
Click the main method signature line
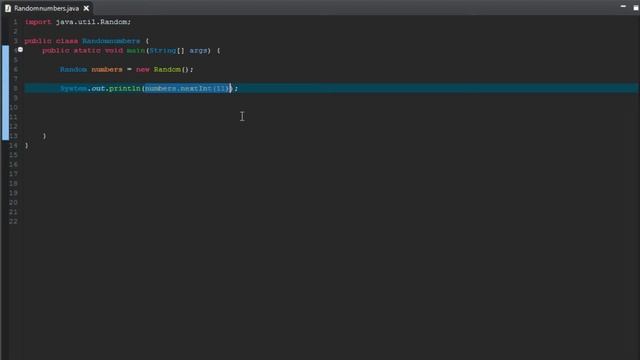(x=131, y=51)
